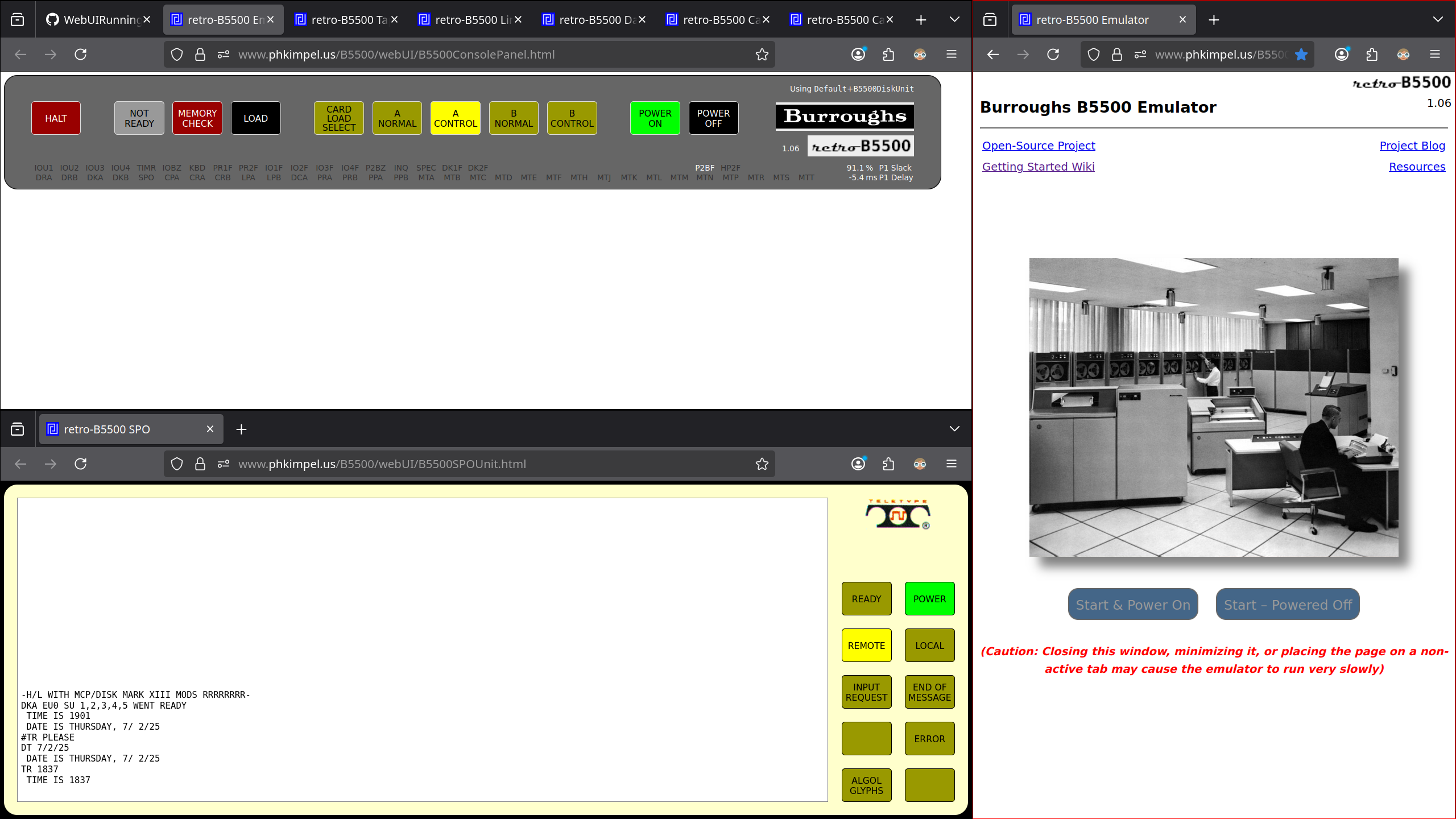Open the Resources link
The width and height of the screenshot is (1456, 819).
[1417, 167]
